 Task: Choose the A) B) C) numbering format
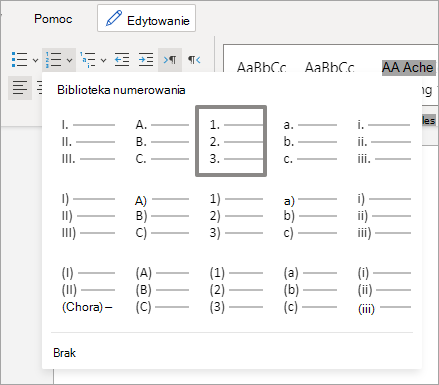162,216
